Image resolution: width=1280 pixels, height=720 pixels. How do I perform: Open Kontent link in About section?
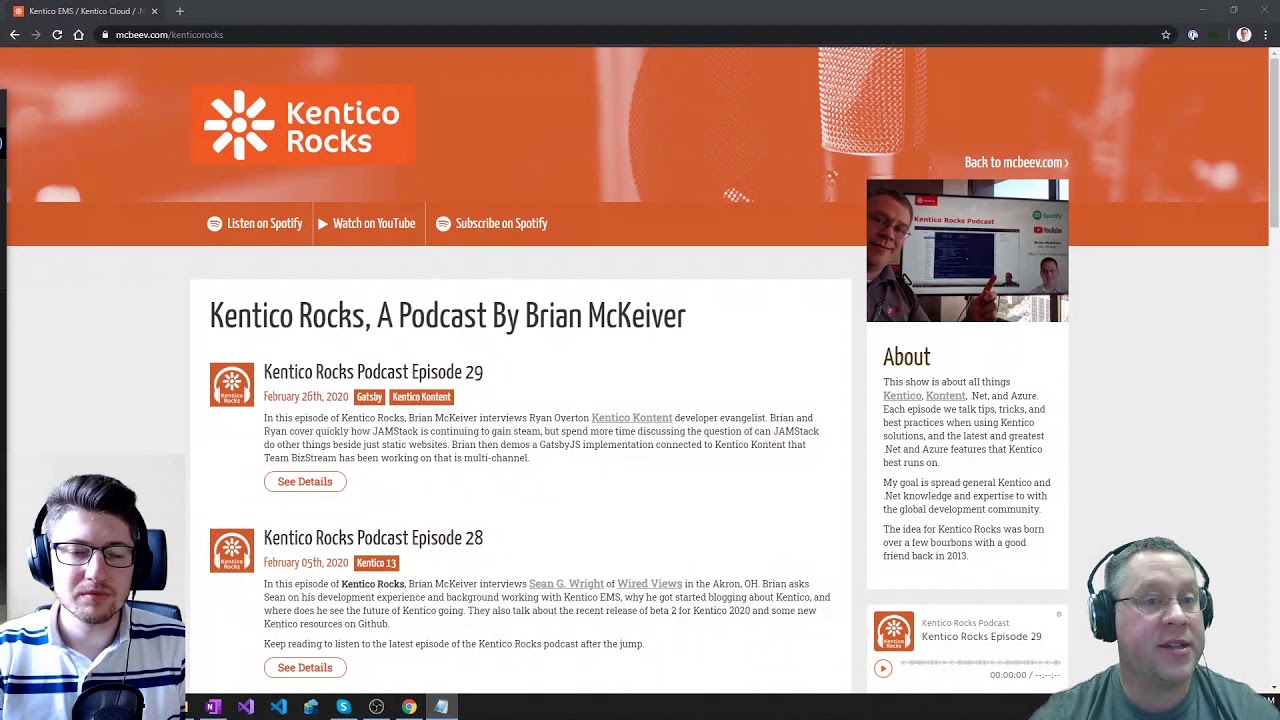click(945, 396)
